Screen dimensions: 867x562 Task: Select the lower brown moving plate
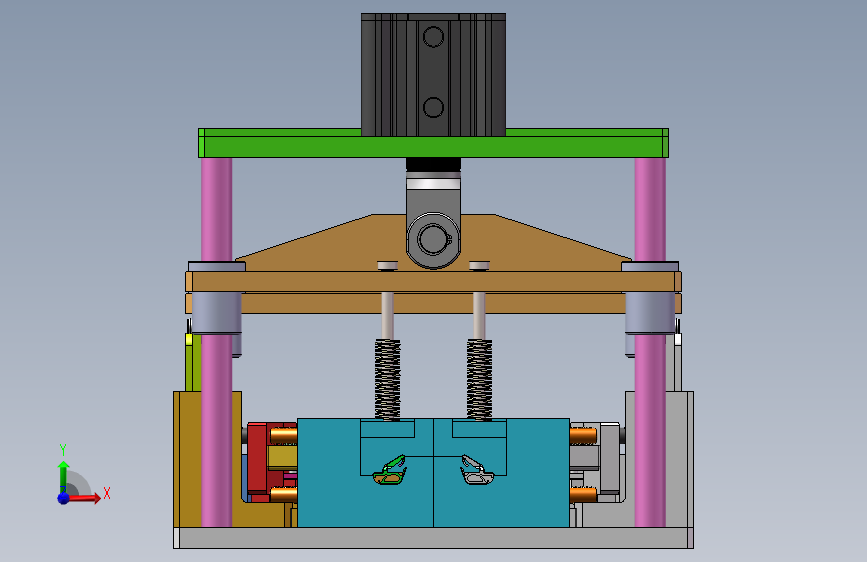pos(434,304)
